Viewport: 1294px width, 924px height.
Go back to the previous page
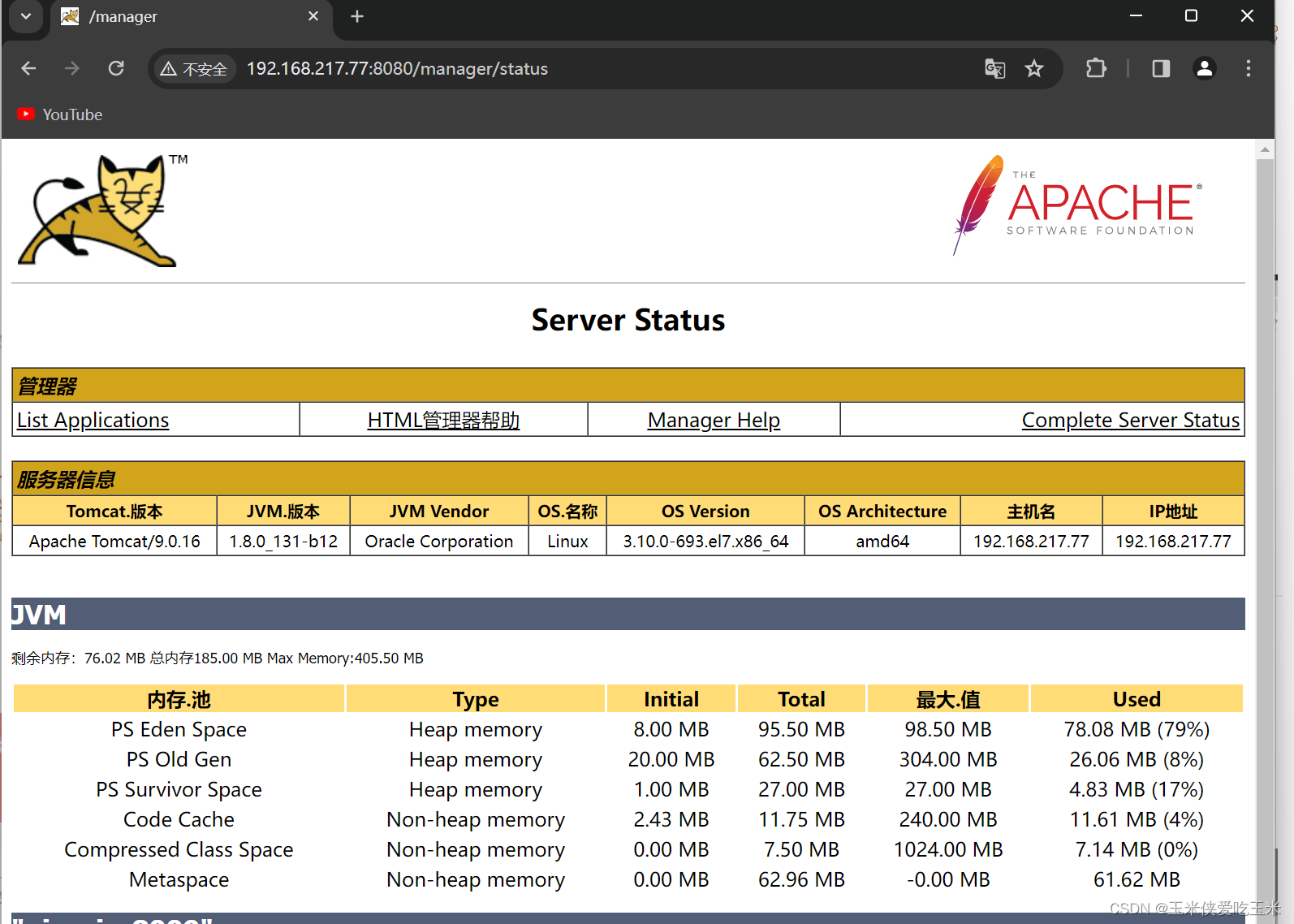[28, 69]
